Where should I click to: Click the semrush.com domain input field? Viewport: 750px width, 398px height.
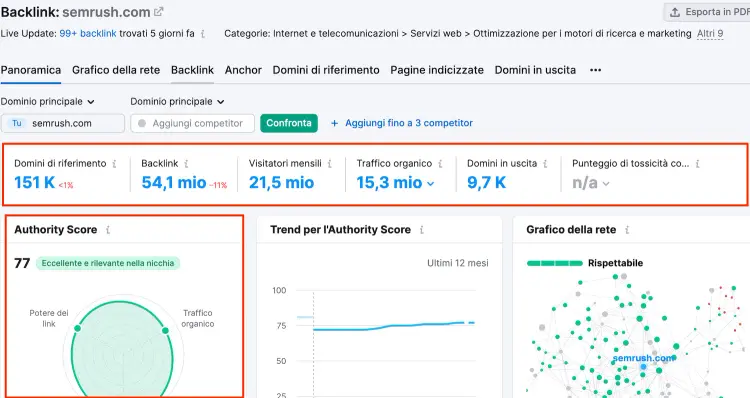(63, 123)
